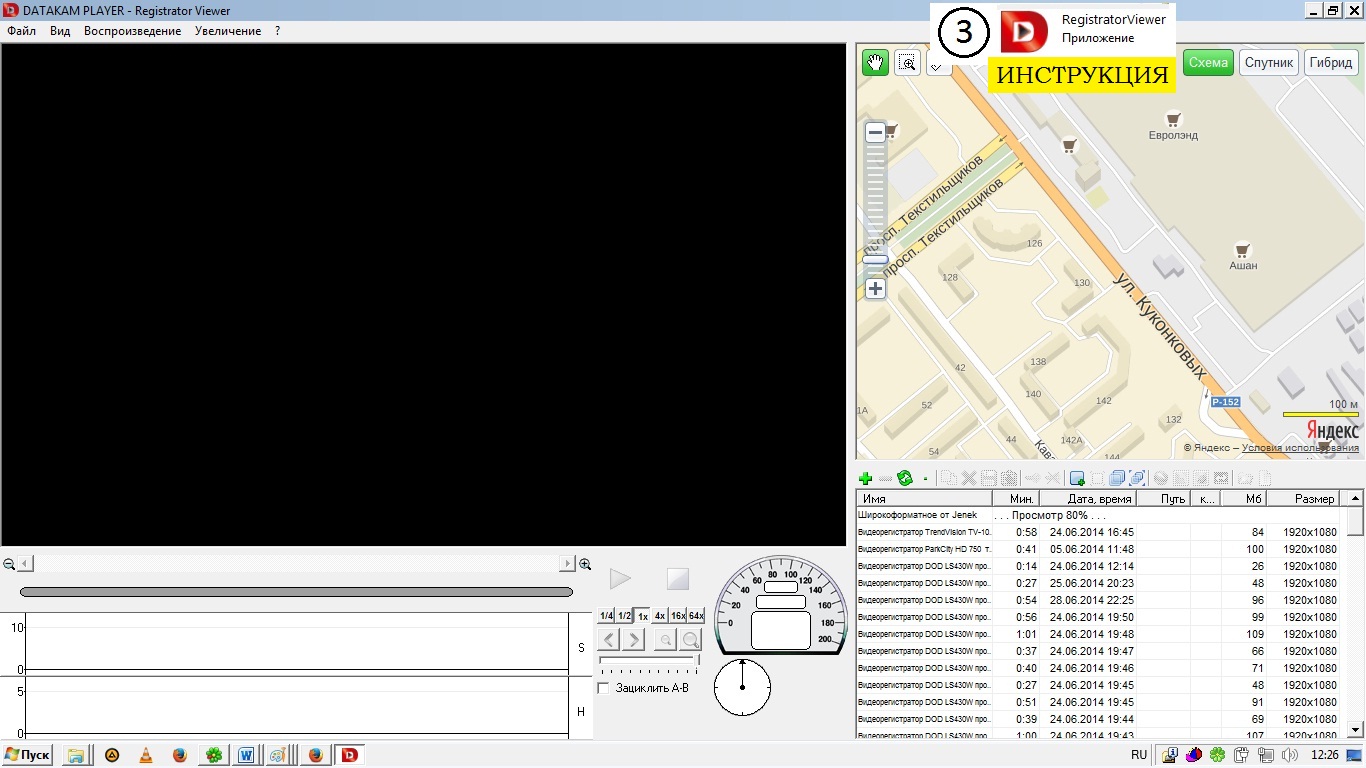Select the hand pan tool on map
Screen dimensions: 1366x768
click(875, 63)
